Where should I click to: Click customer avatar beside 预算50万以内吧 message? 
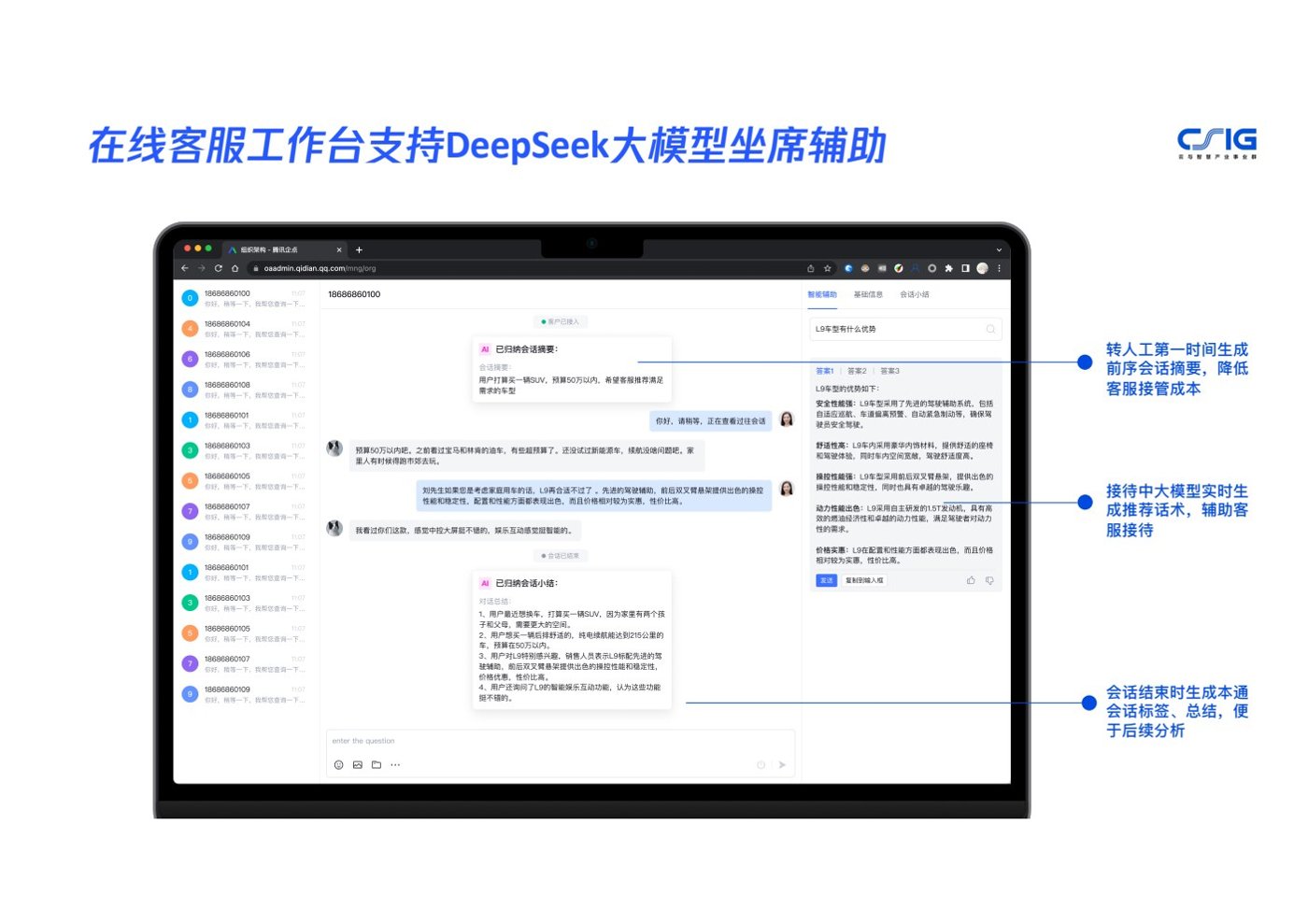click(334, 448)
